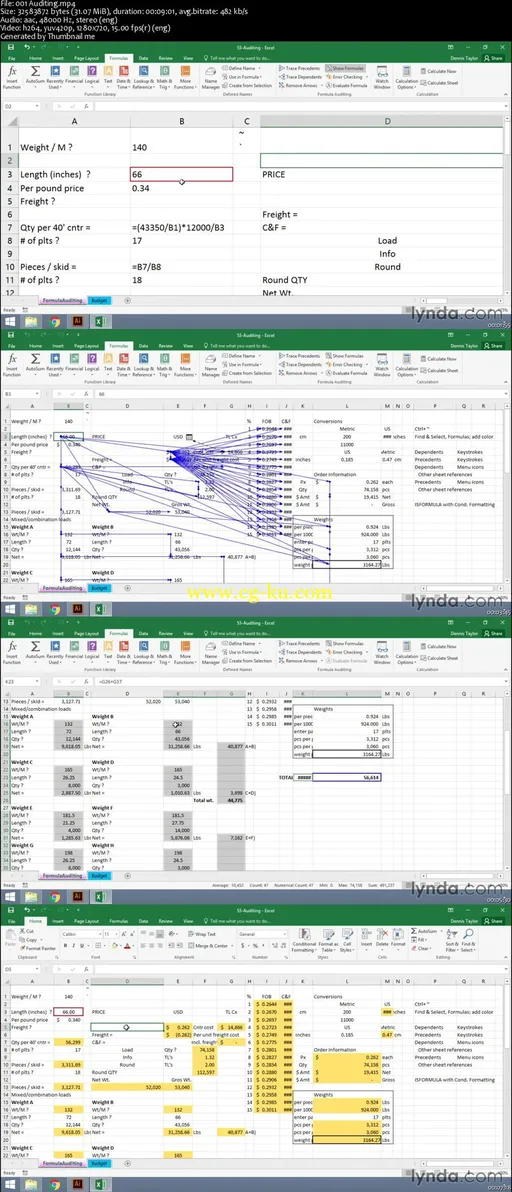Image resolution: width=512 pixels, height=1192 pixels.
Task: Open Formulas tab in the Home ribbon frame
Action: pos(118,920)
